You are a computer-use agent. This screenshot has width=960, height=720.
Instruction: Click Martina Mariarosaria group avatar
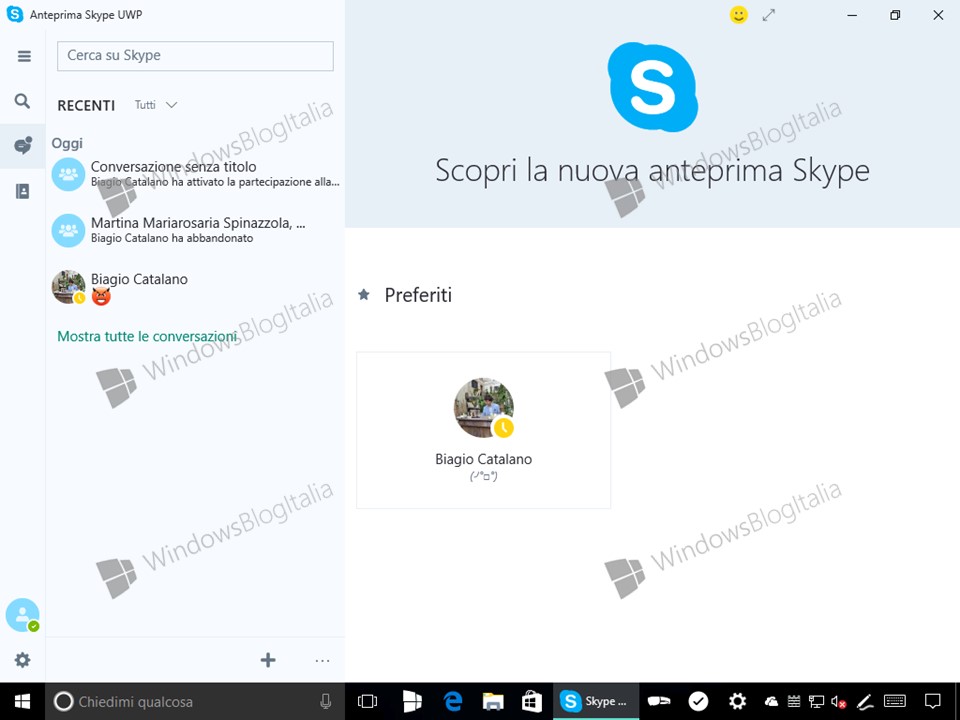pyautogui.click(x=68, y=230)
